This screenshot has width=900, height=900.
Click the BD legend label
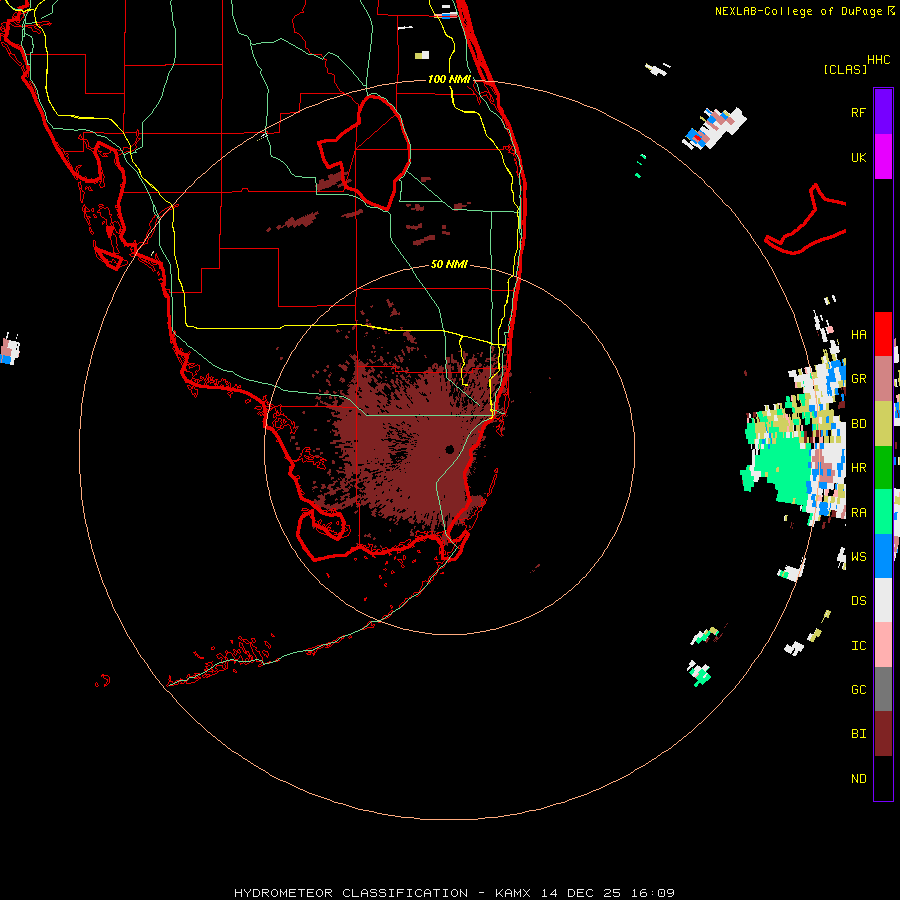(x=858, y=424)
